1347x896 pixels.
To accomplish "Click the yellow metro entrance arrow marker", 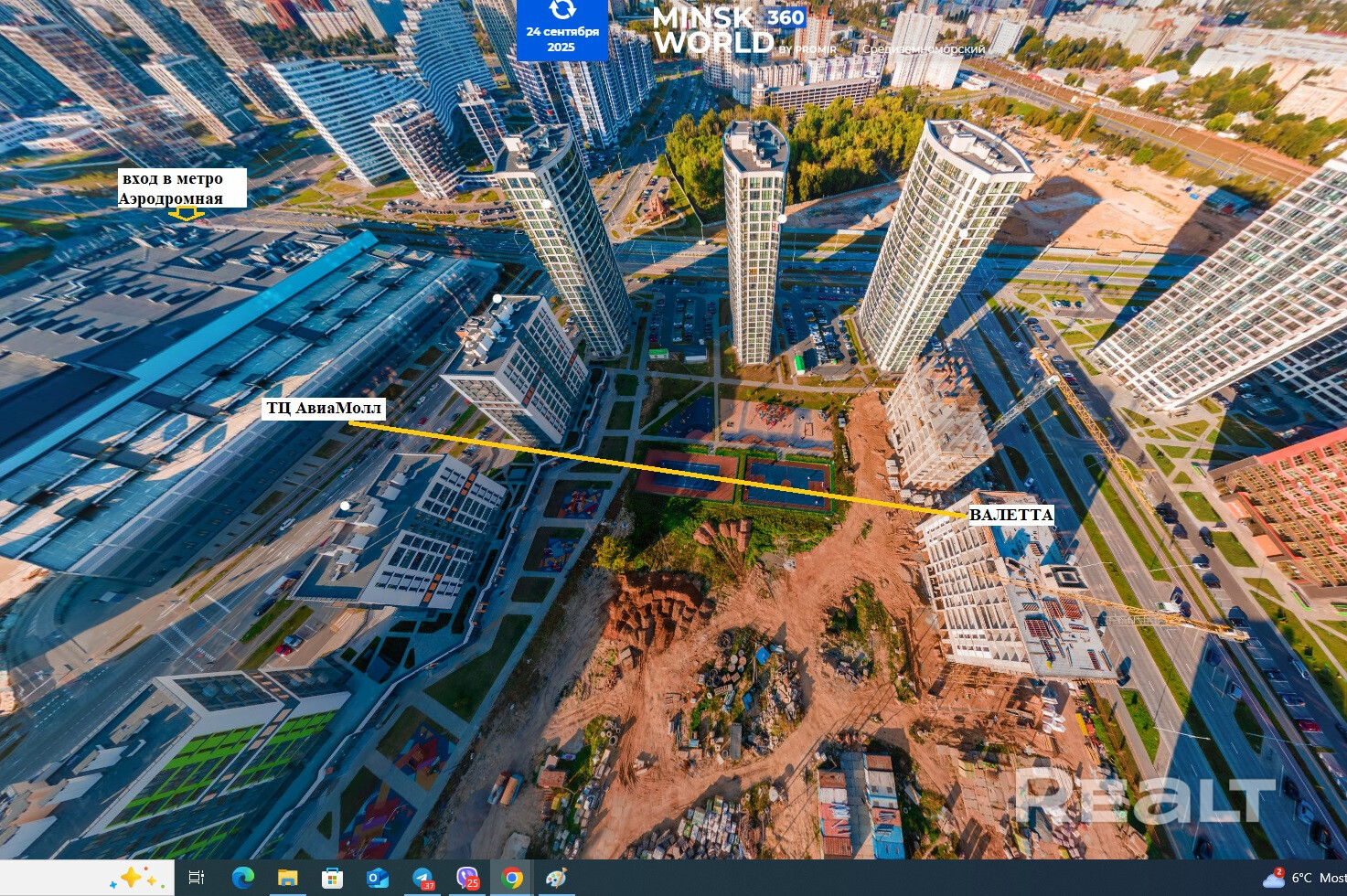I will 187,215.
